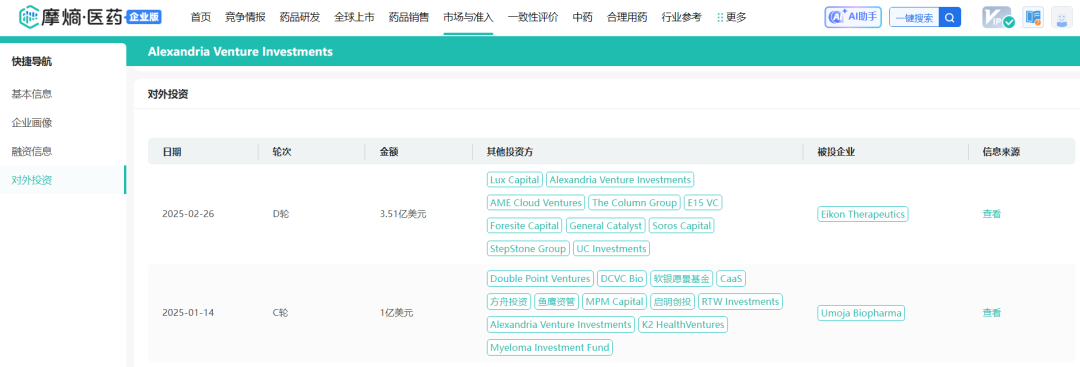
Task: Open The Column Group tag
Action: coord(634,202)
